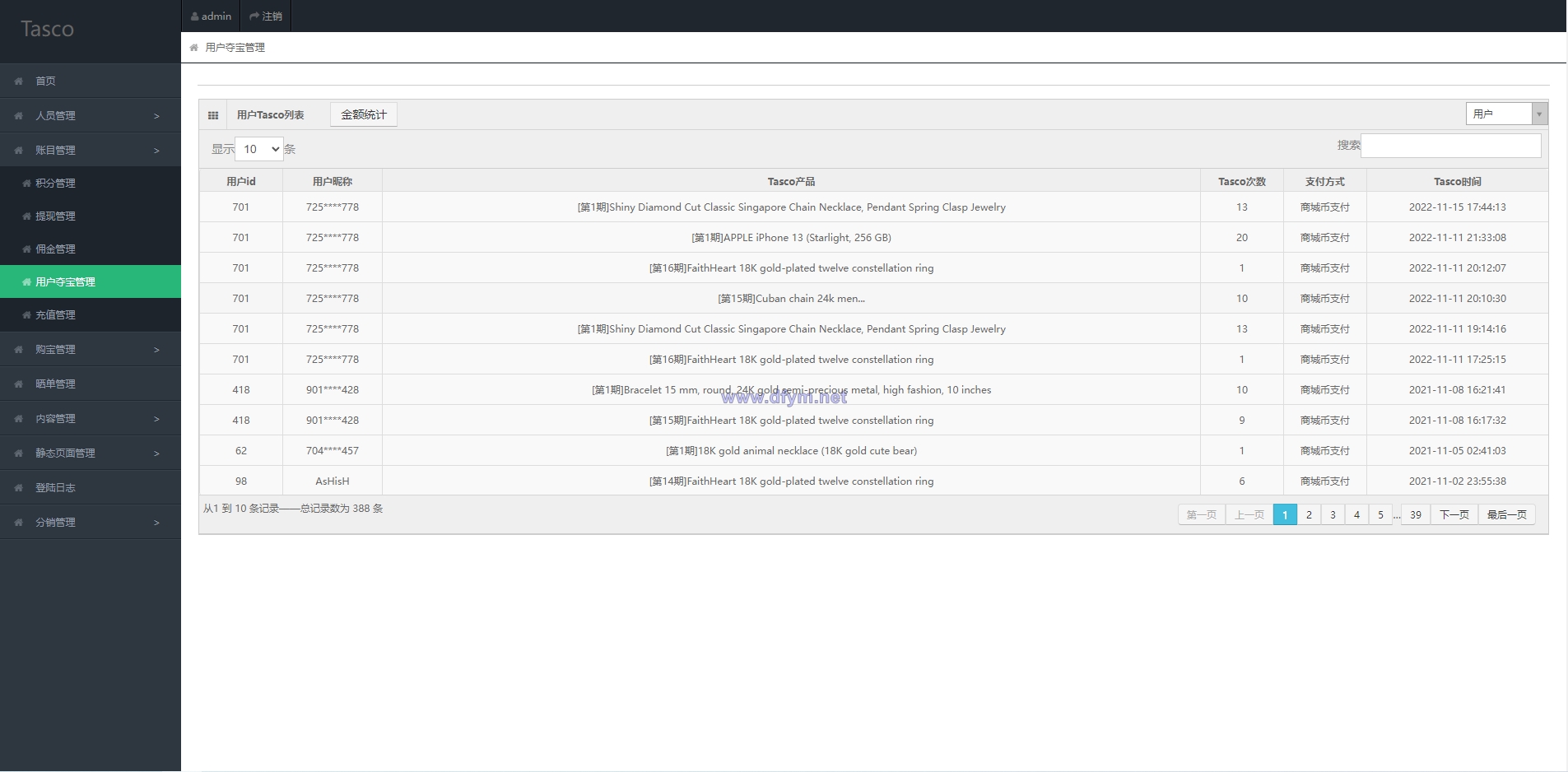Click the icon beside 充值管理 submenu

click(x=27, y=315)
